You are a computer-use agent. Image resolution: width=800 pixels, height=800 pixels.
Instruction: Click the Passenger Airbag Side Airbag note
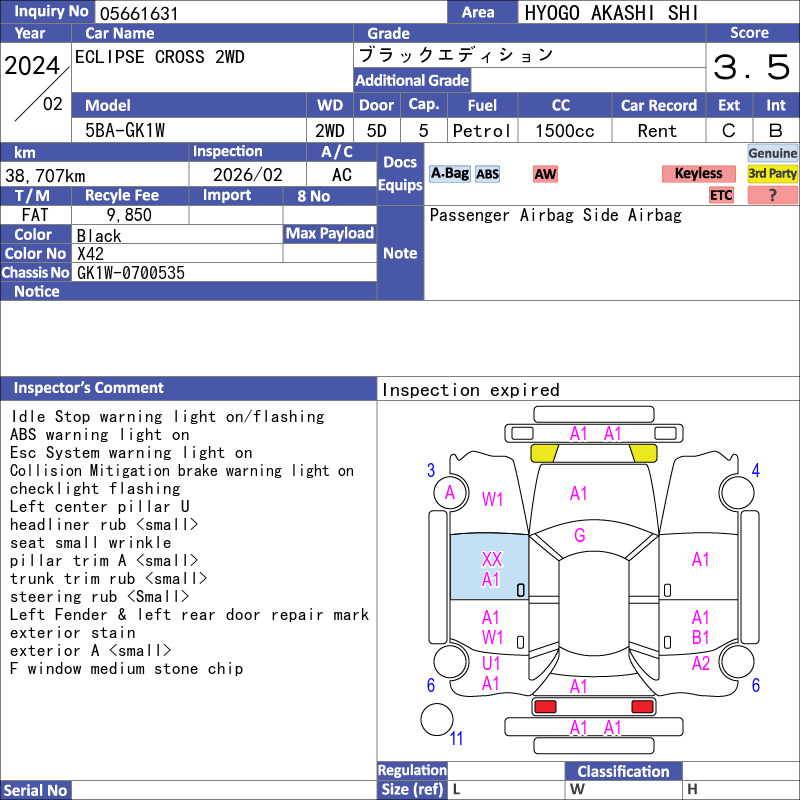coord(556,215)
